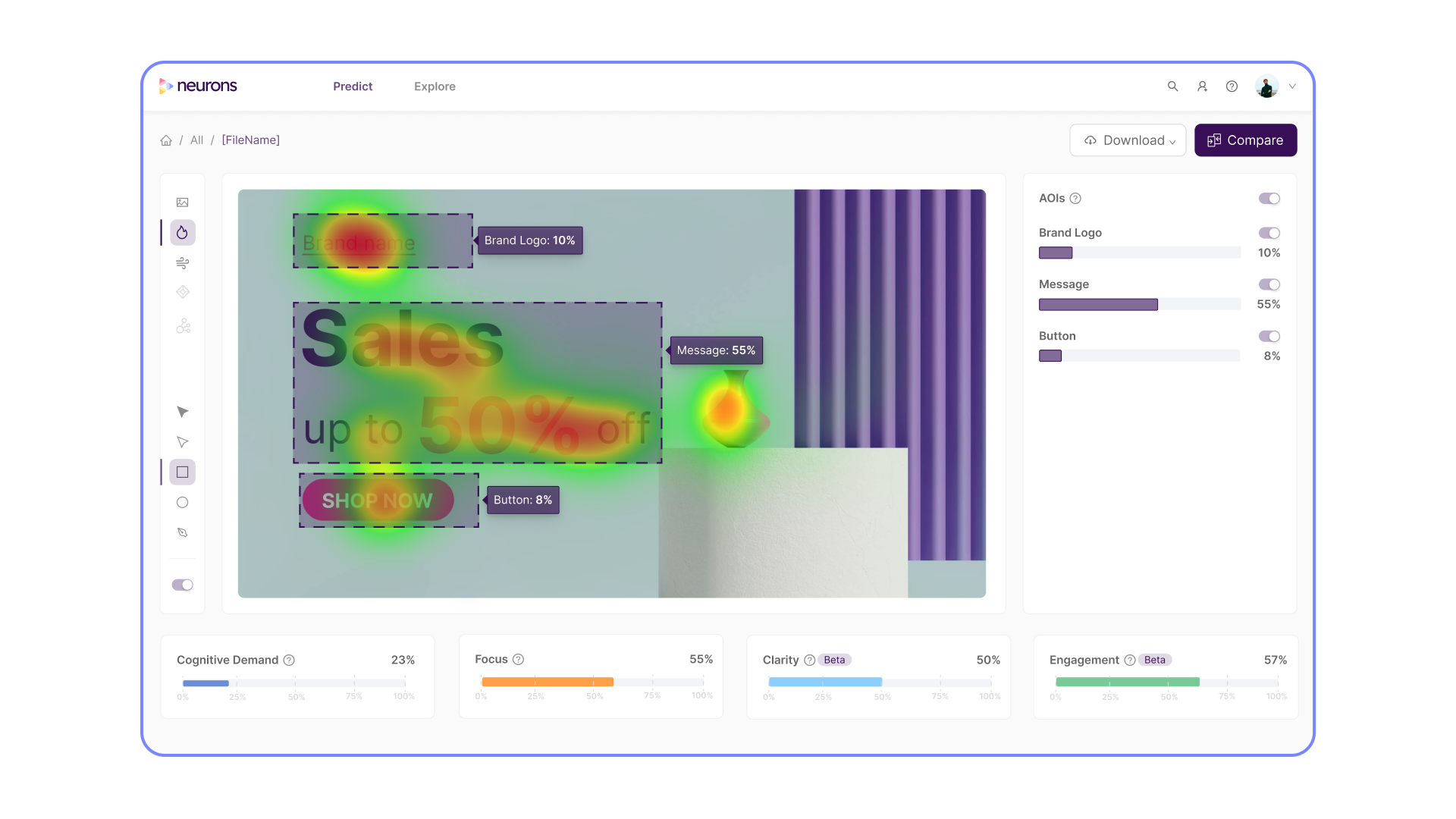Click the Compare button
This screenshot has width=1456, height=819.
click(1245, 140)
